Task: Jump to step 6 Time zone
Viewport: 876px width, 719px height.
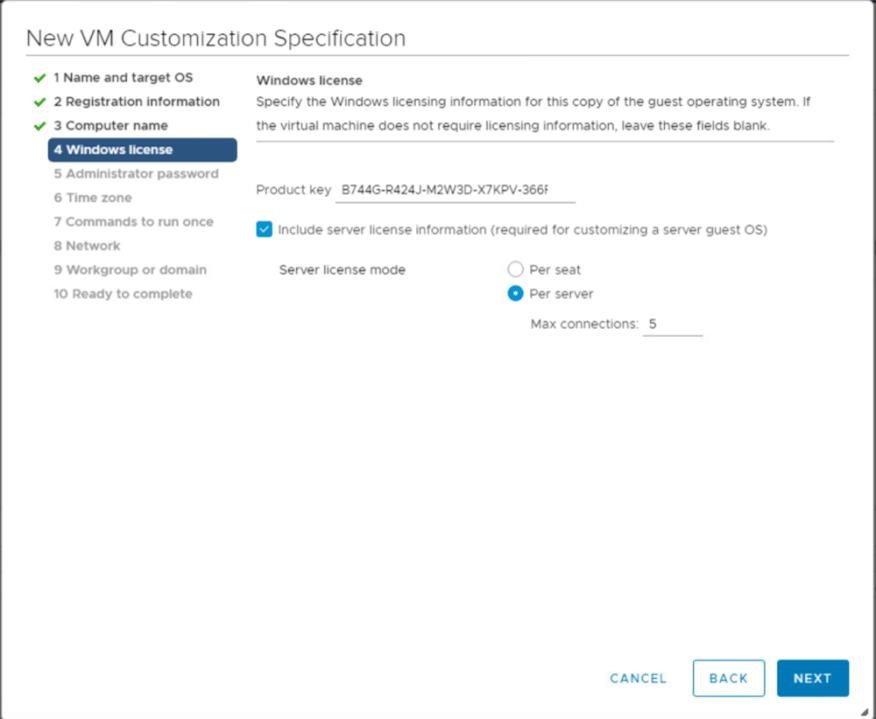Action: pyautogui.click(x=93, y=198)
